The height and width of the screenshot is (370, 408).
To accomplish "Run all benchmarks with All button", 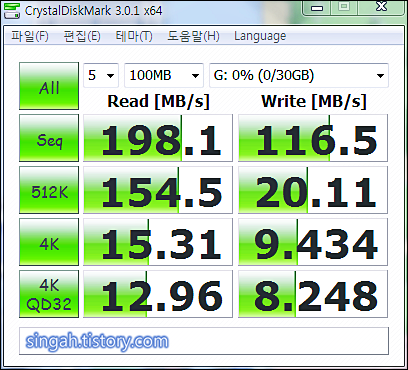I will (x=49, y=86).
